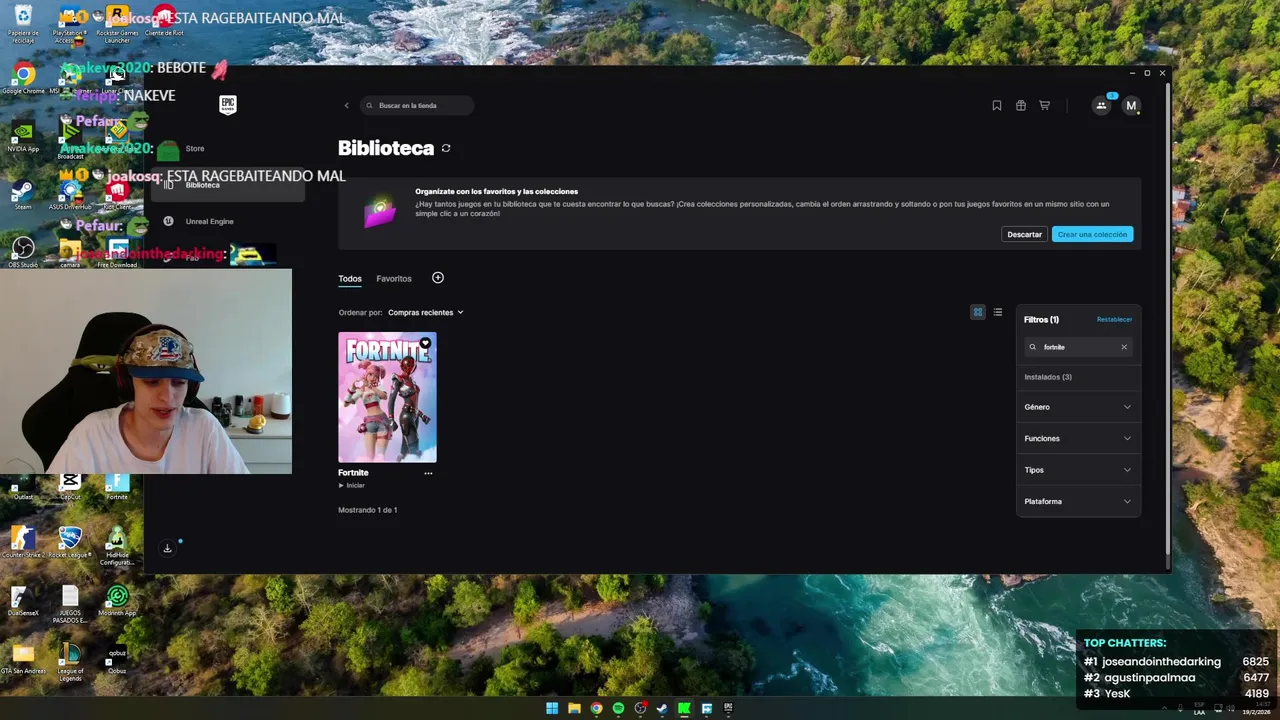Select the Favoritos tab
The image size is (1280, 720).
(394, 279)
